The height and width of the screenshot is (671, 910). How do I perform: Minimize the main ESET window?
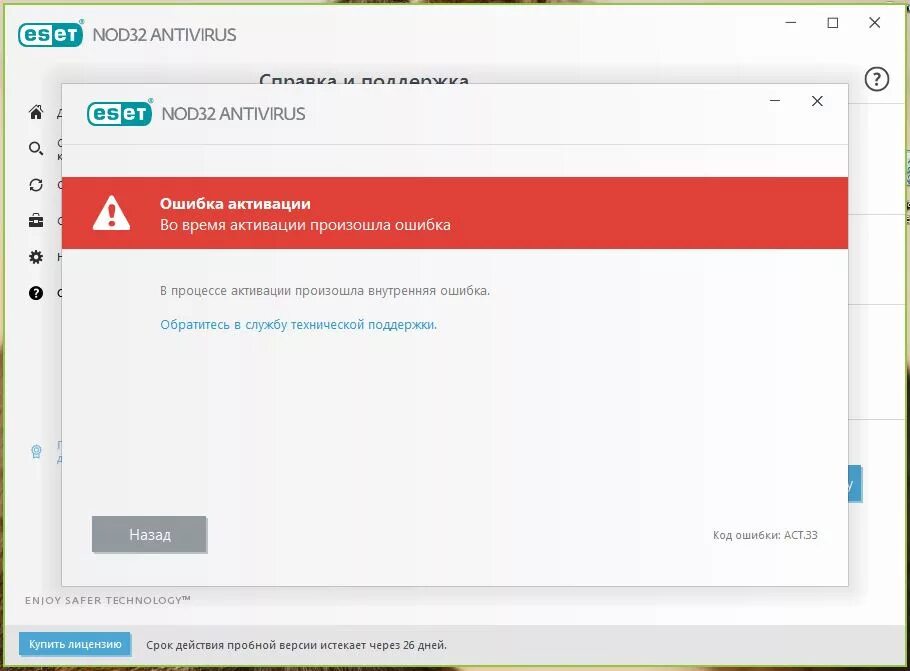pos(791,23)
